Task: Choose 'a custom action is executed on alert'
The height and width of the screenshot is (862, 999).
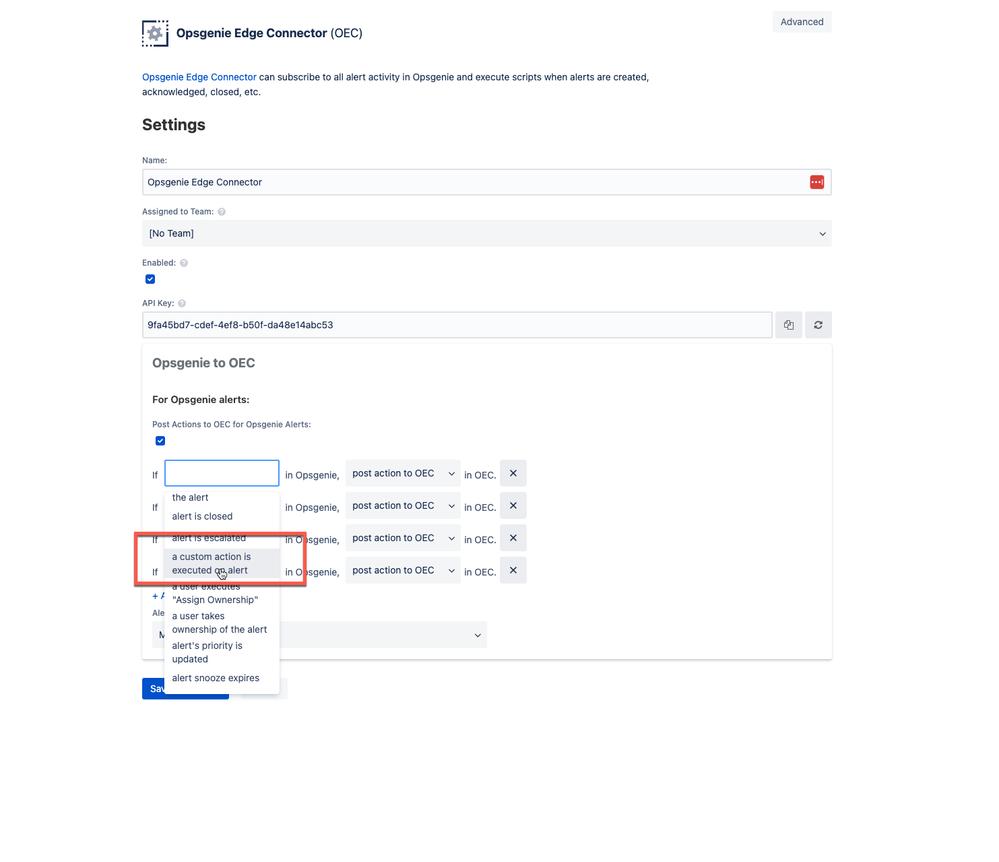Action: [x=222, y=563]
